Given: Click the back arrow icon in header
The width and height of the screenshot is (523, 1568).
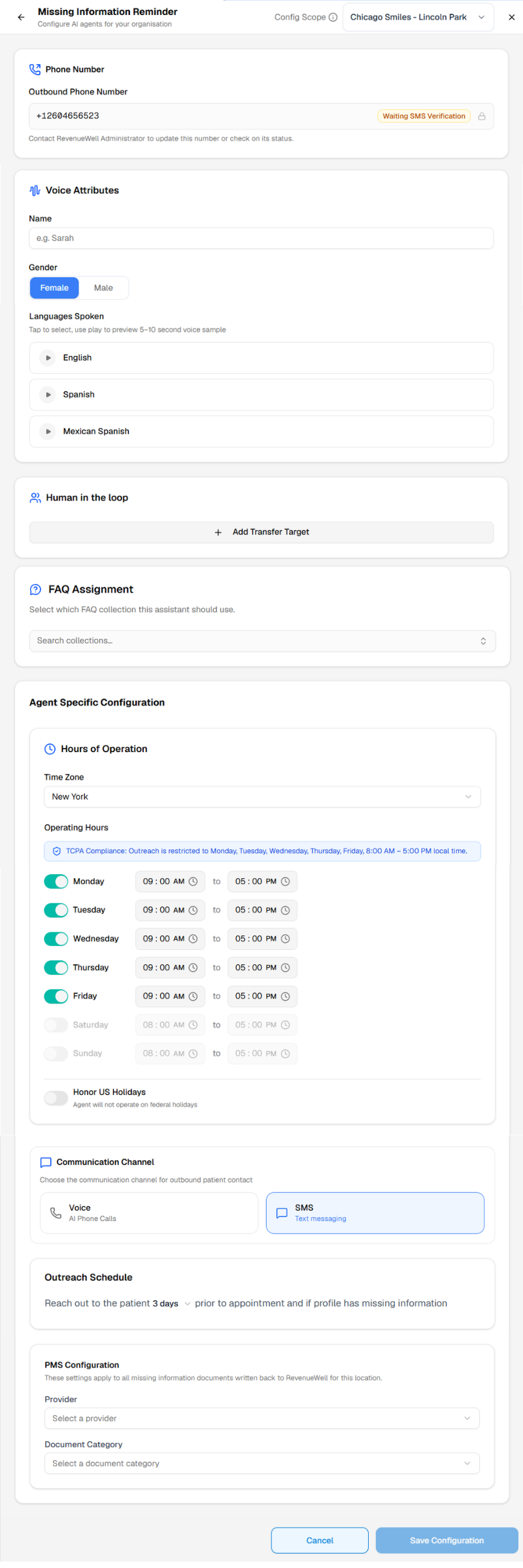Looking at the screenshot, I should point(21,18).
